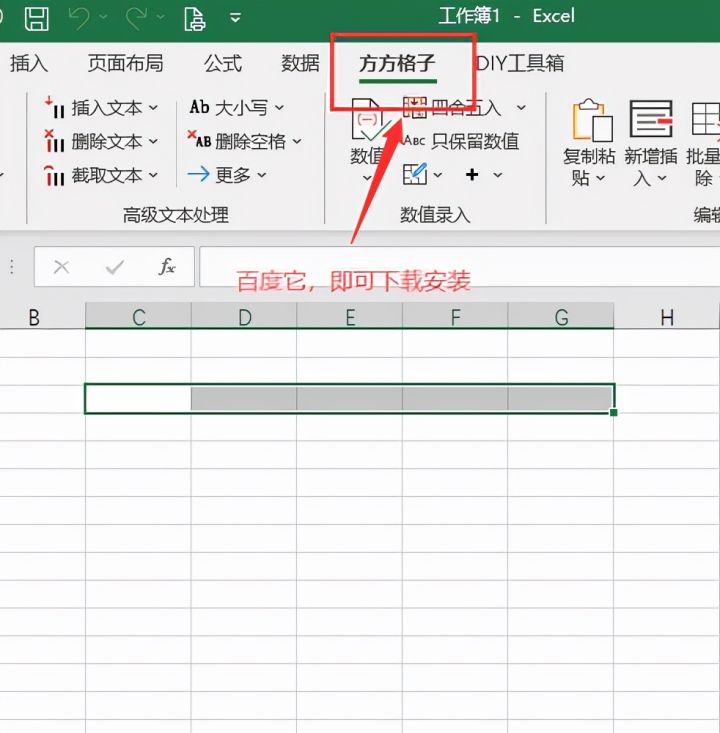This screenshot has height=733, width=720.
Task: Select column E header
Action: coord(350,317)
